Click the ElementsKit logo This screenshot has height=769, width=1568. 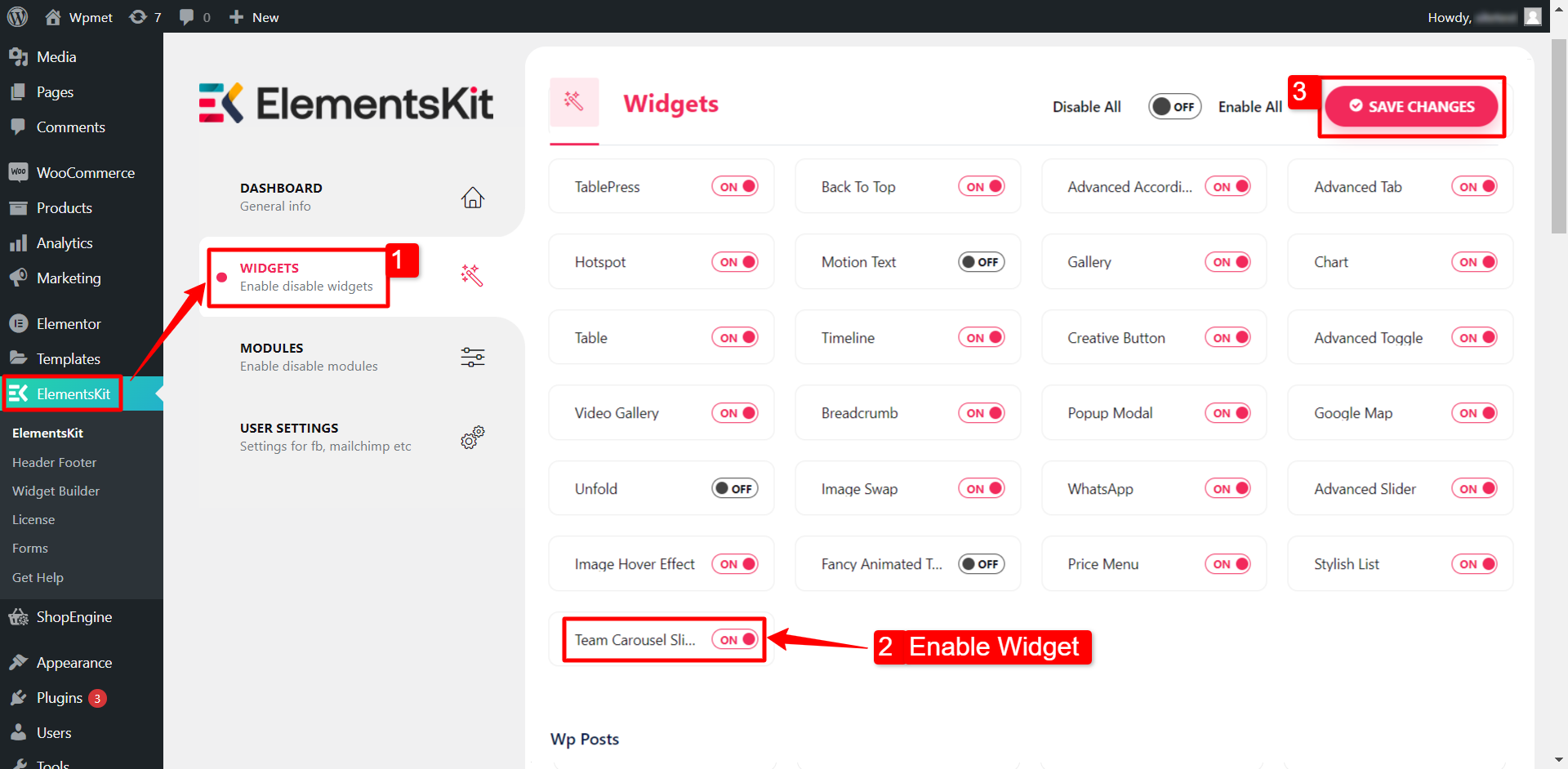tap(346, 103)
